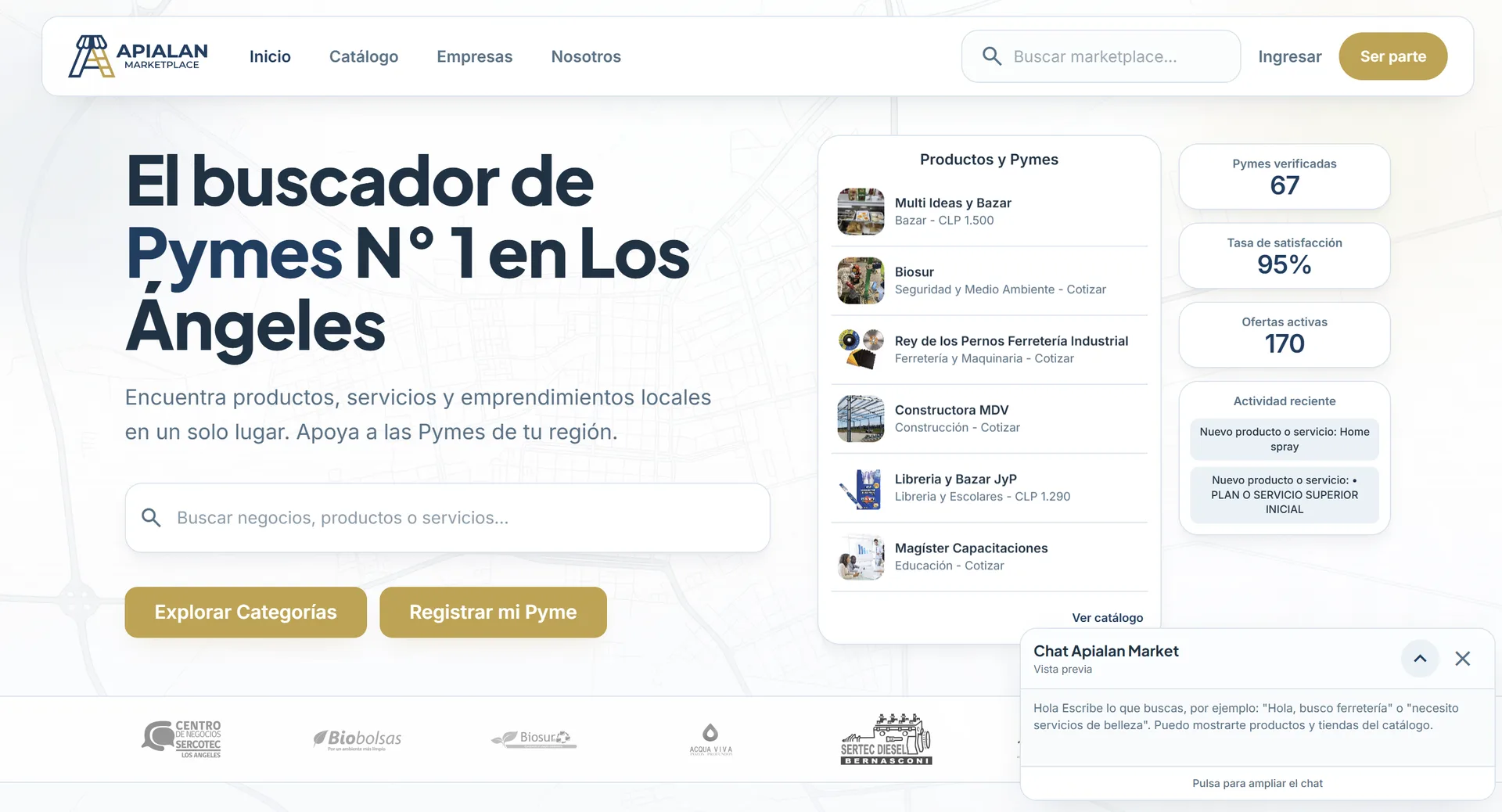Select the Multi Ideas y Bazar listing title

point(953,203)
